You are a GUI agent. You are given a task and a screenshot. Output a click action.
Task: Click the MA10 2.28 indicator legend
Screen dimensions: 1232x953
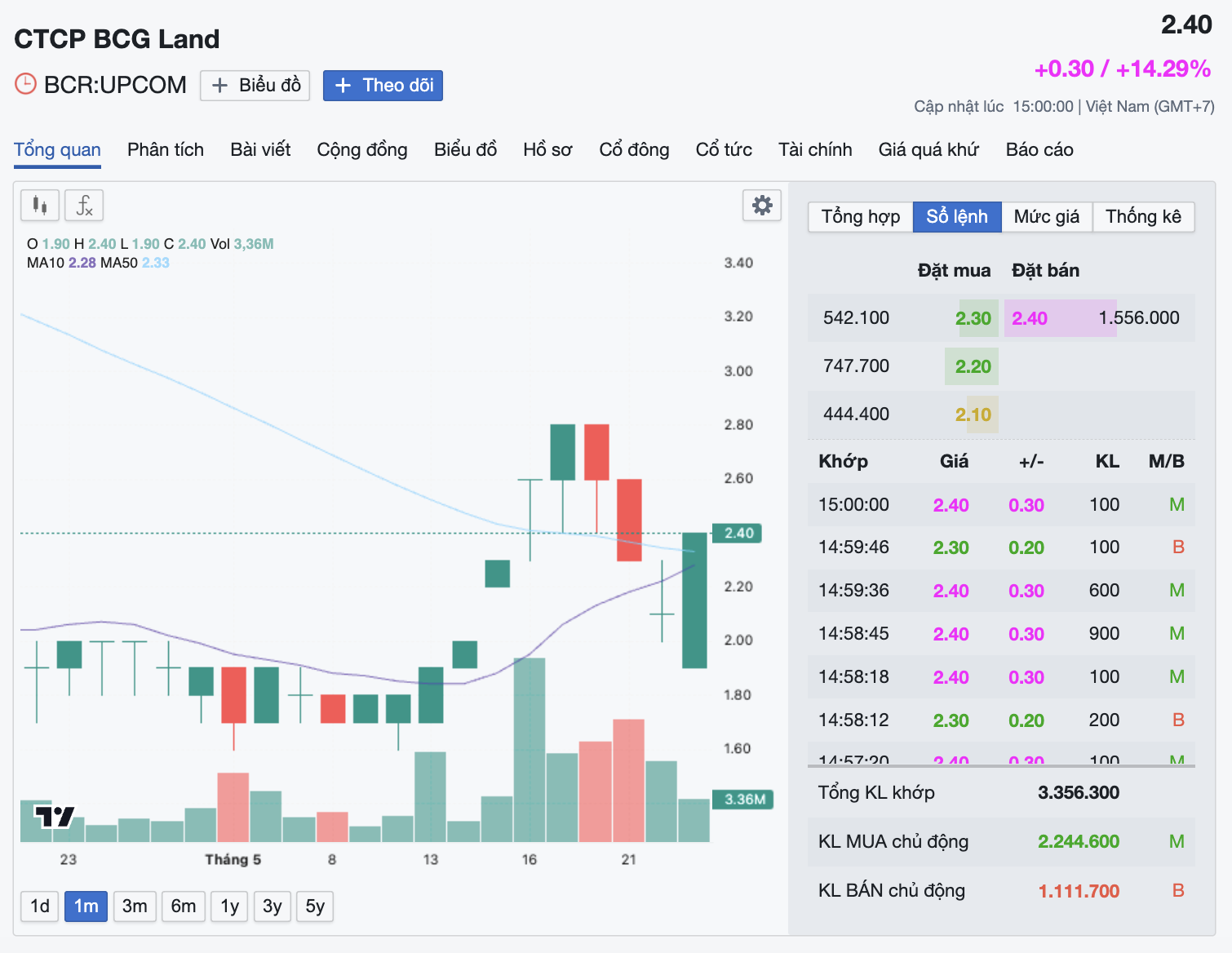pyautogui.click(x=61, y=263)
